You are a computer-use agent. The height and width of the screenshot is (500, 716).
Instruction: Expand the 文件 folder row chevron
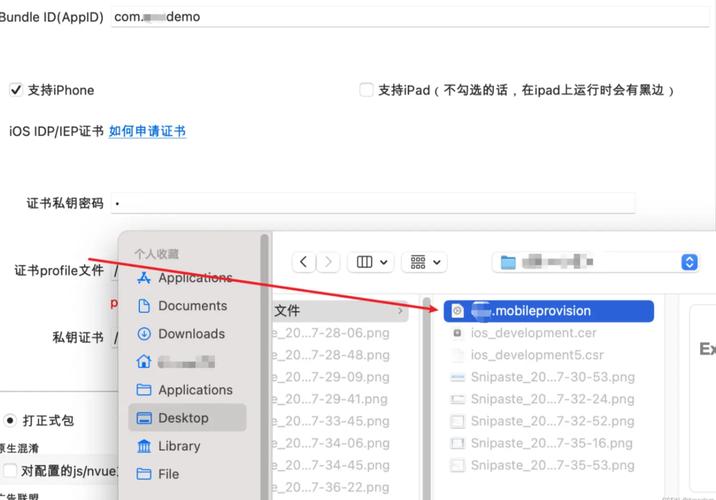(x=400, y=311)
